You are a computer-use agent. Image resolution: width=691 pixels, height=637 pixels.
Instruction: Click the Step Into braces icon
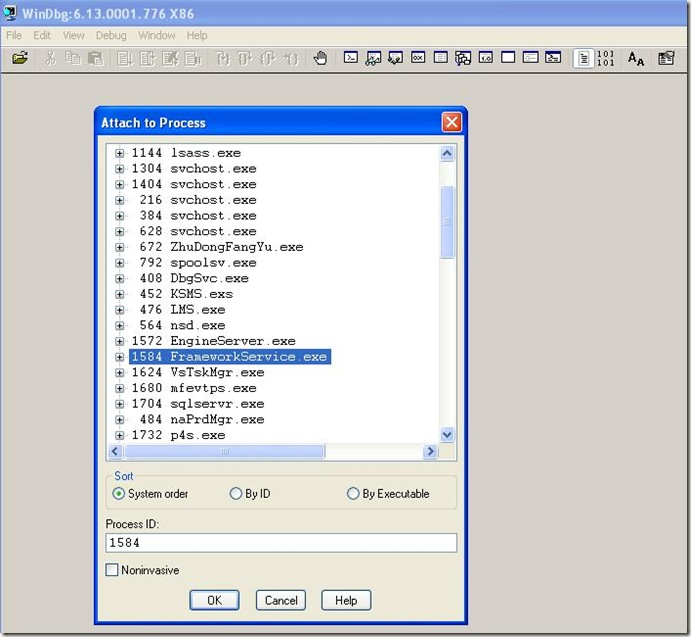223,58
